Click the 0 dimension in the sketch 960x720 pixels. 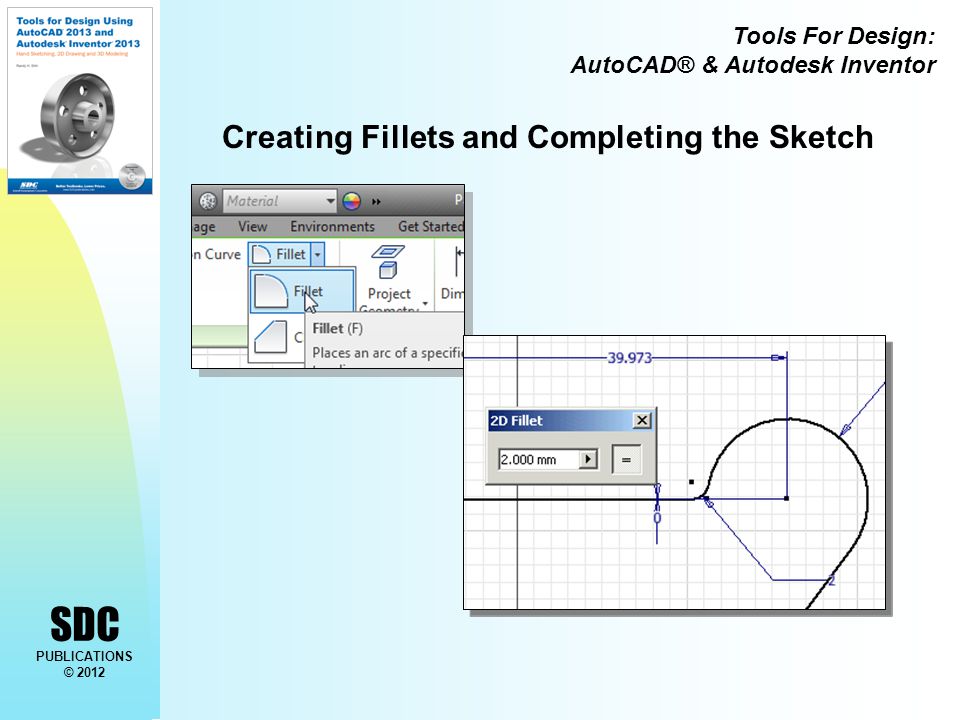click(657, 518)
